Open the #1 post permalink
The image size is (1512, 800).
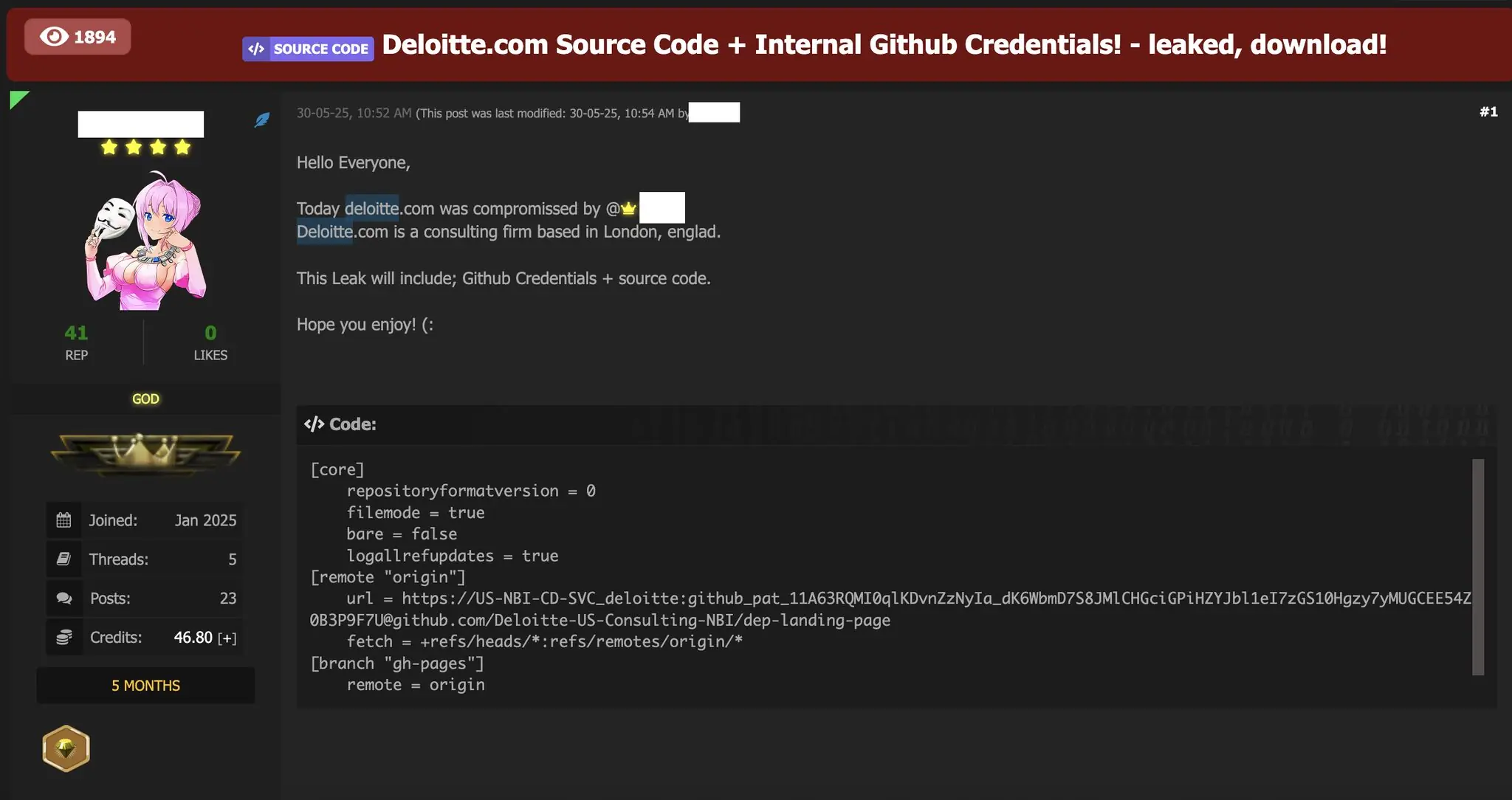(1488, 112)
